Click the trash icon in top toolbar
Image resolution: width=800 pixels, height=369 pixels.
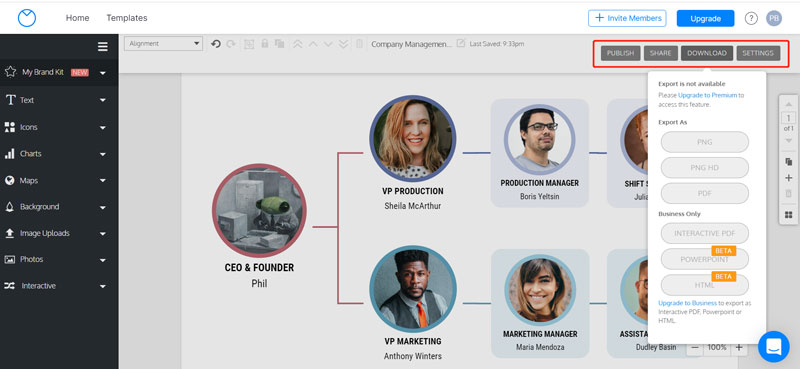click(x=359, y=44)
